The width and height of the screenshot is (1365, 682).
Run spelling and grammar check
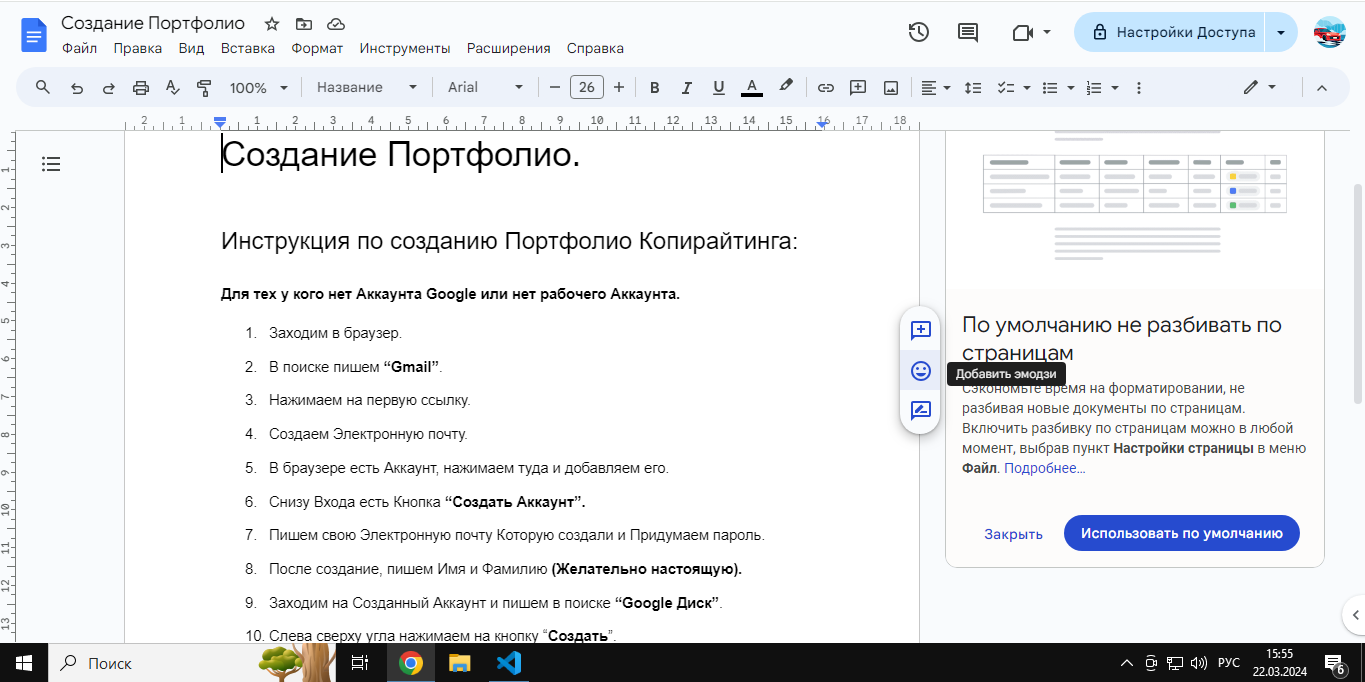(x=172, y=87)
